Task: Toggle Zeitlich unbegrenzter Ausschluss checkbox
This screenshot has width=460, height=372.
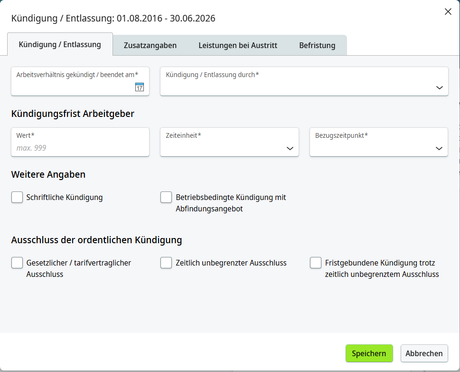Action: click(x=166, y=263)
